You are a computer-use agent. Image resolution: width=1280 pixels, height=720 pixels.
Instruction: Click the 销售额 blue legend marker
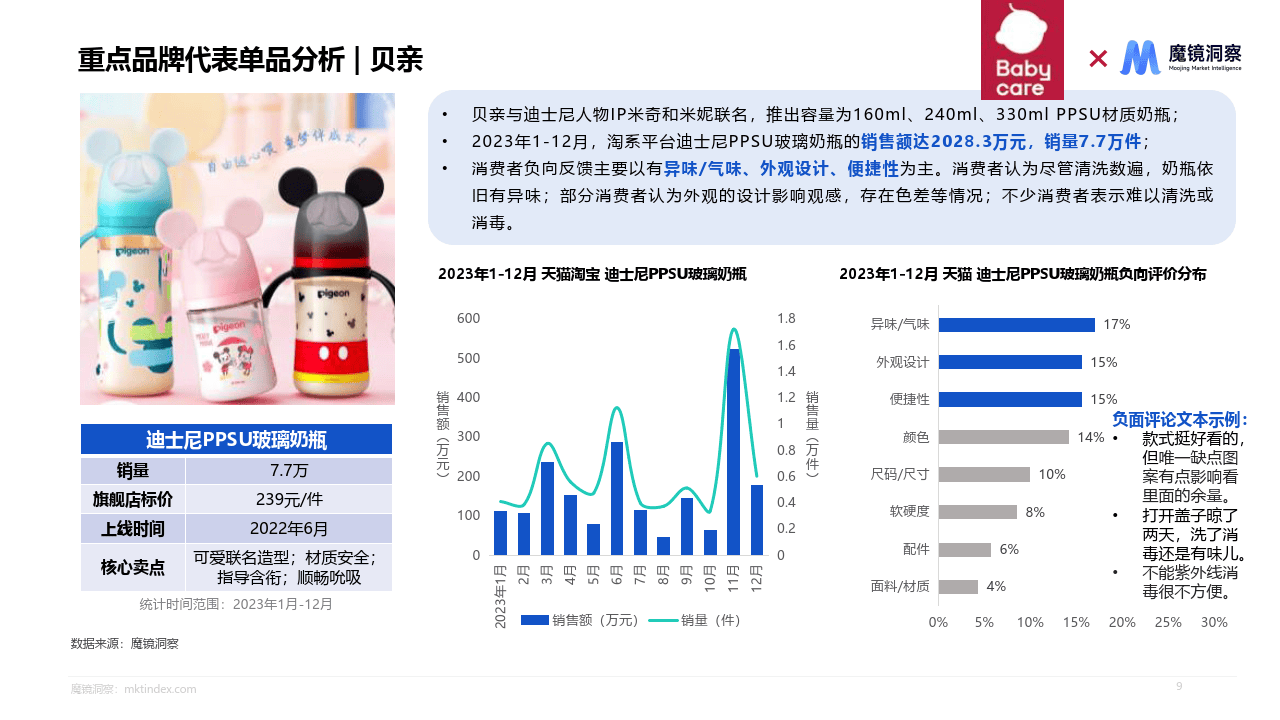pyautogui.click(x=534, y=620)
